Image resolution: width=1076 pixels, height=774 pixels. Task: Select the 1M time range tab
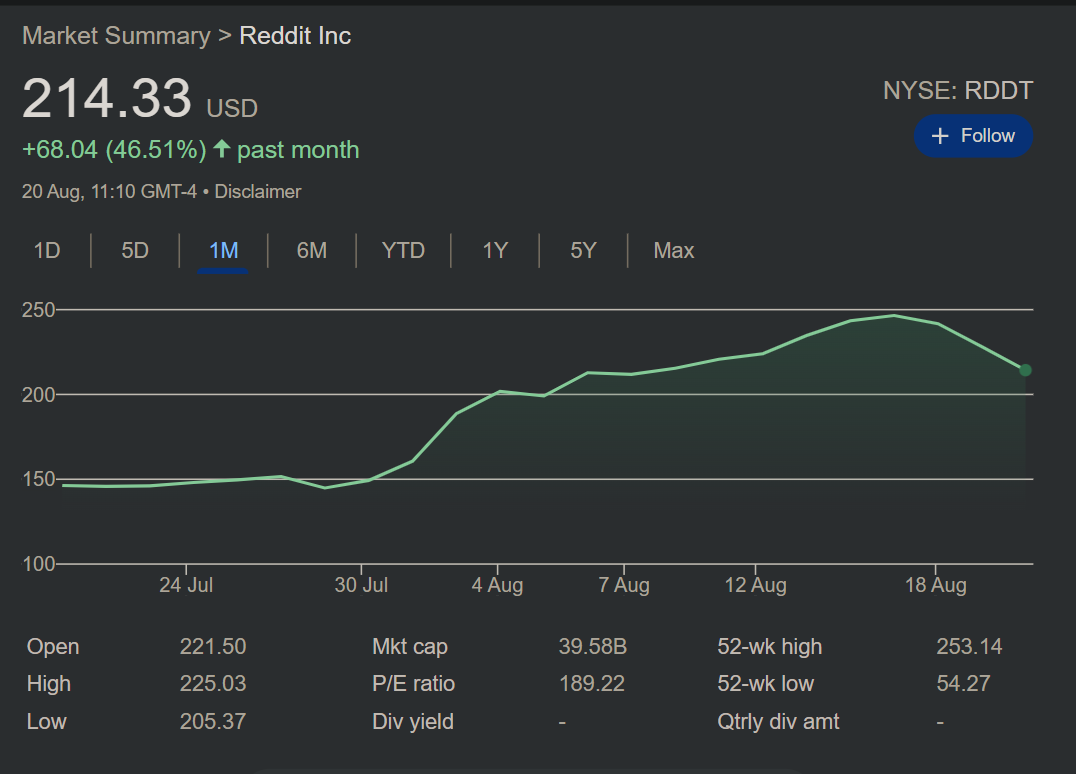(x=223, y=250)
